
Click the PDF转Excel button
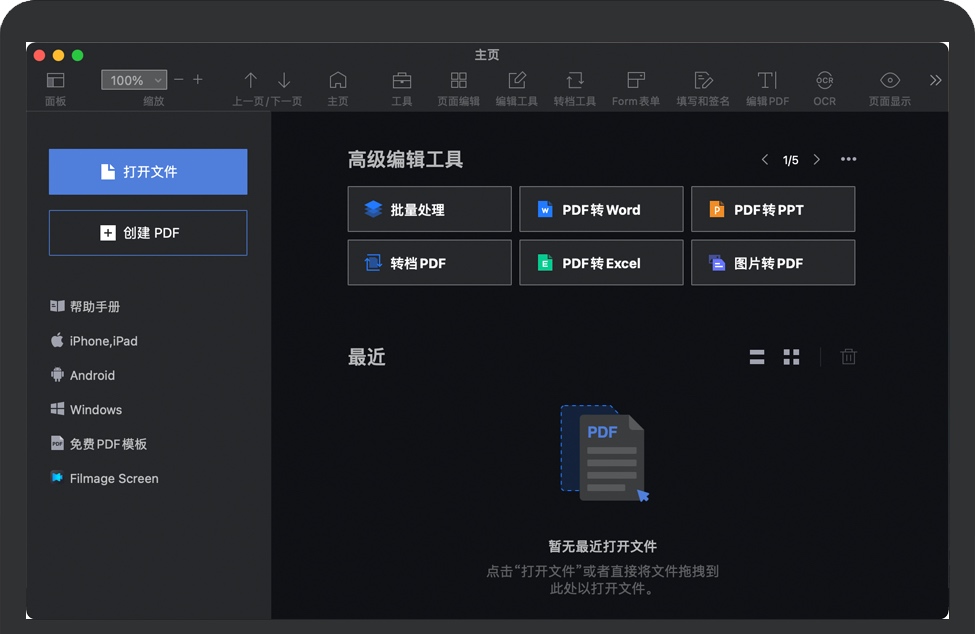point(601,263)
